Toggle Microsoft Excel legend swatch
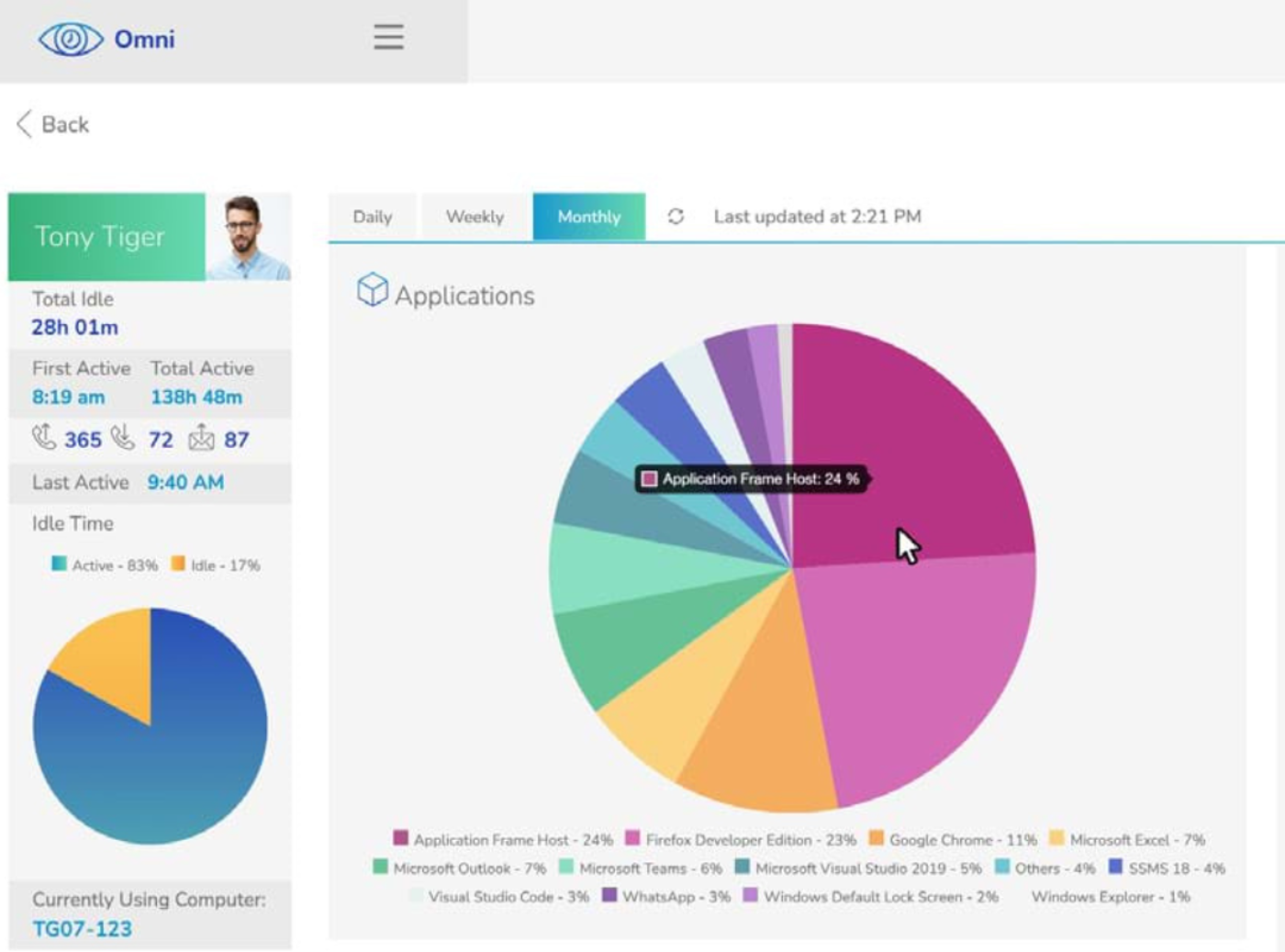Image resolution: width=1285 pixels, height=952 pixels. 1056,838
